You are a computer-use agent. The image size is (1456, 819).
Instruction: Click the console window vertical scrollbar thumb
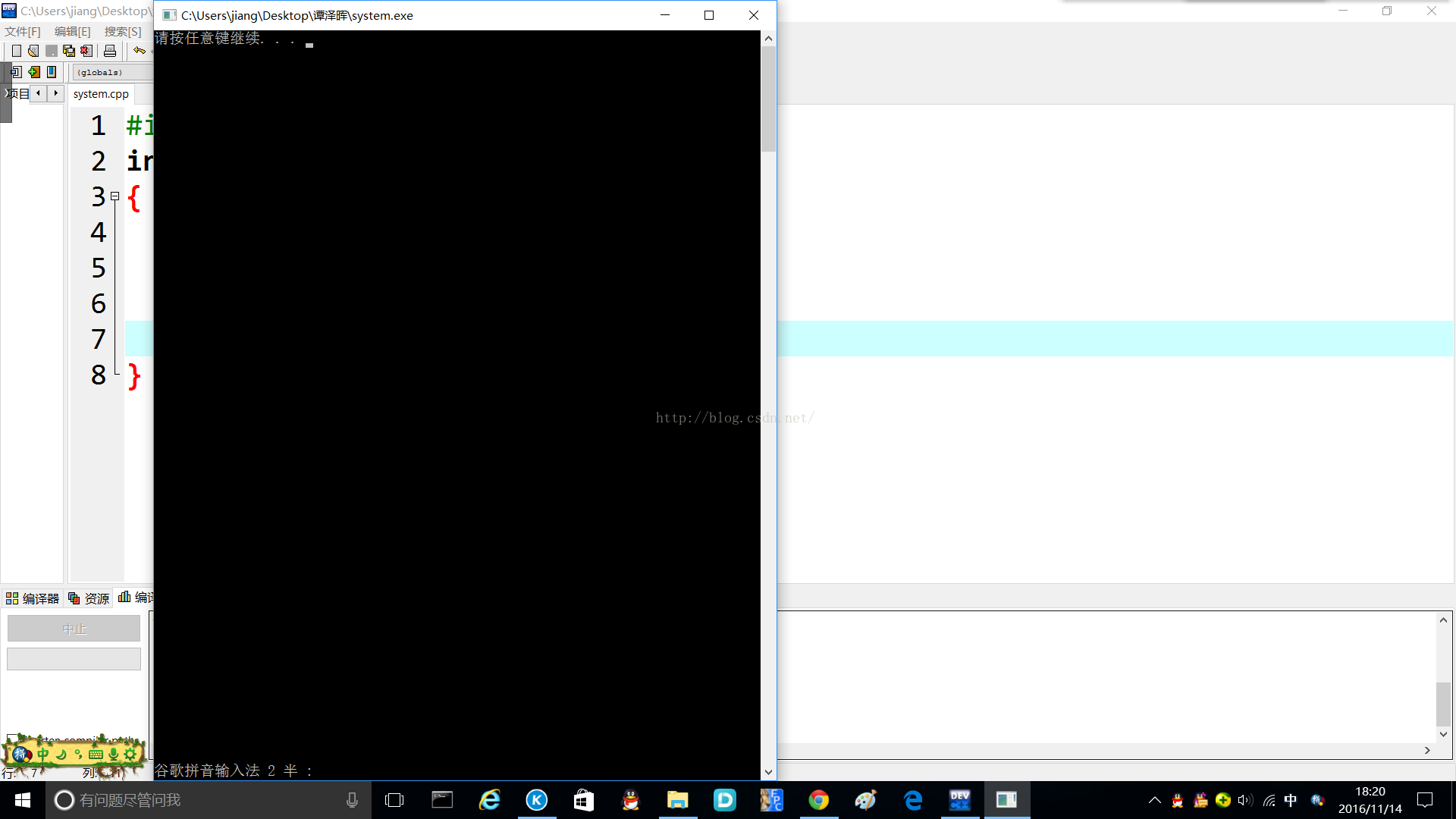coord(768,99)
